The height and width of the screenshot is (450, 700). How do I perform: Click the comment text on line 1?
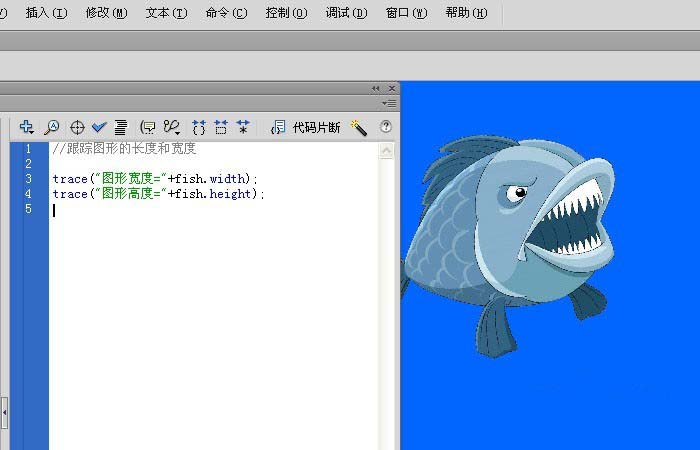[x=124, y=148]
